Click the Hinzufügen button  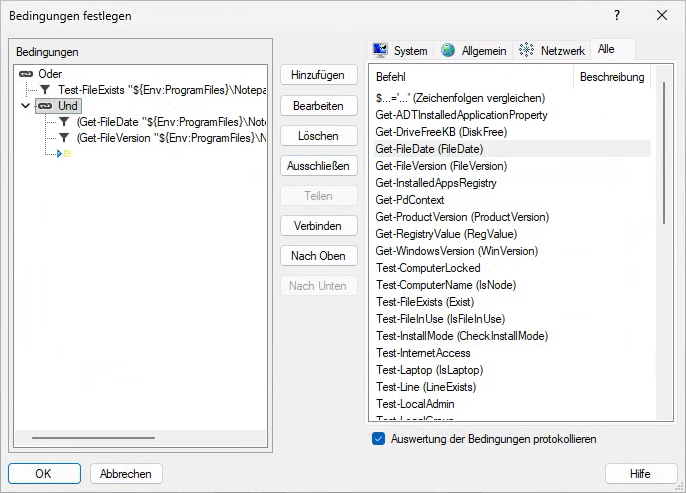pyautogui.click(x=318, y=76)
